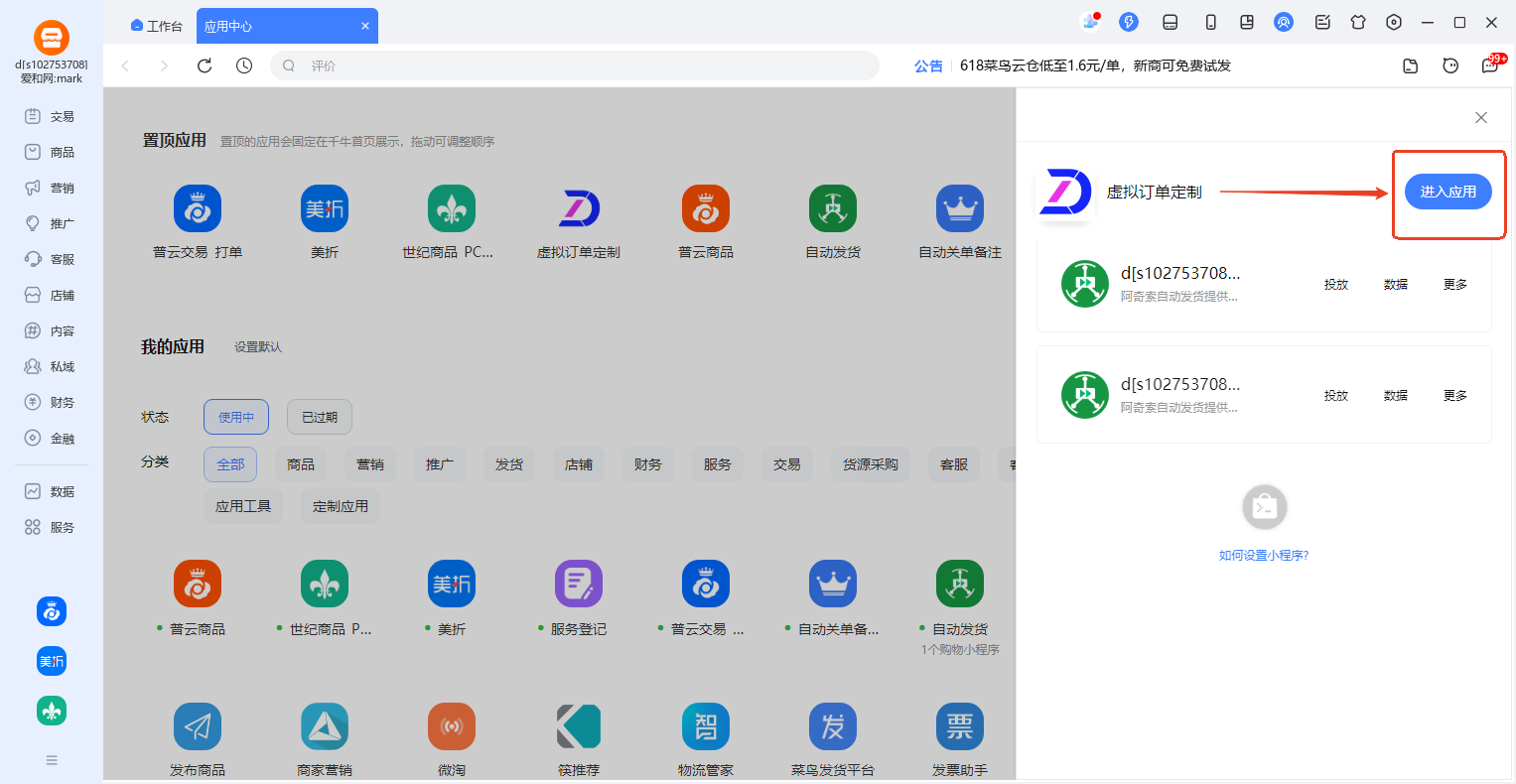
Task: Open 店铺 in left sidebar
Action: click(x=51, y=295)
